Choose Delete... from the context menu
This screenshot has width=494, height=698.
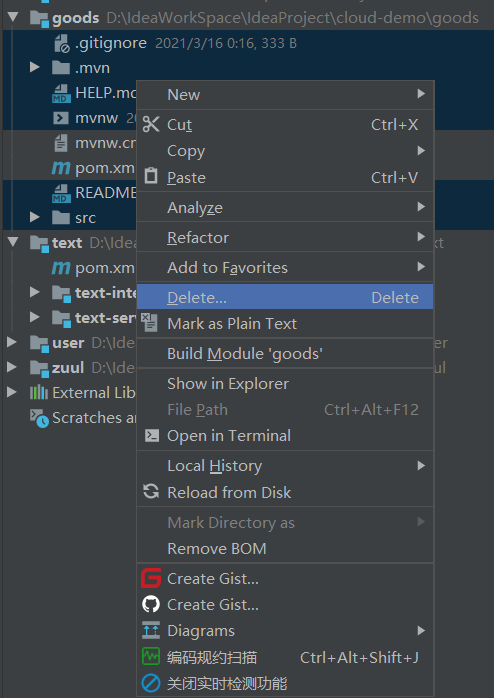[285, 297]
